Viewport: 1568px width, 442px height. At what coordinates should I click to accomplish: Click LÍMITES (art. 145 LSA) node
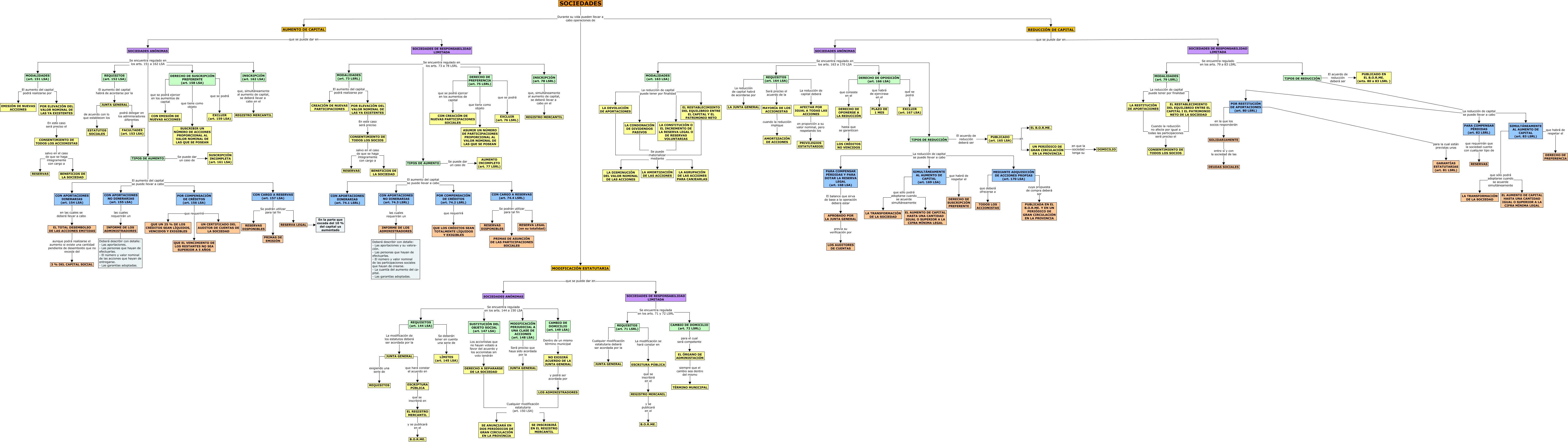(x=446, y=358)
